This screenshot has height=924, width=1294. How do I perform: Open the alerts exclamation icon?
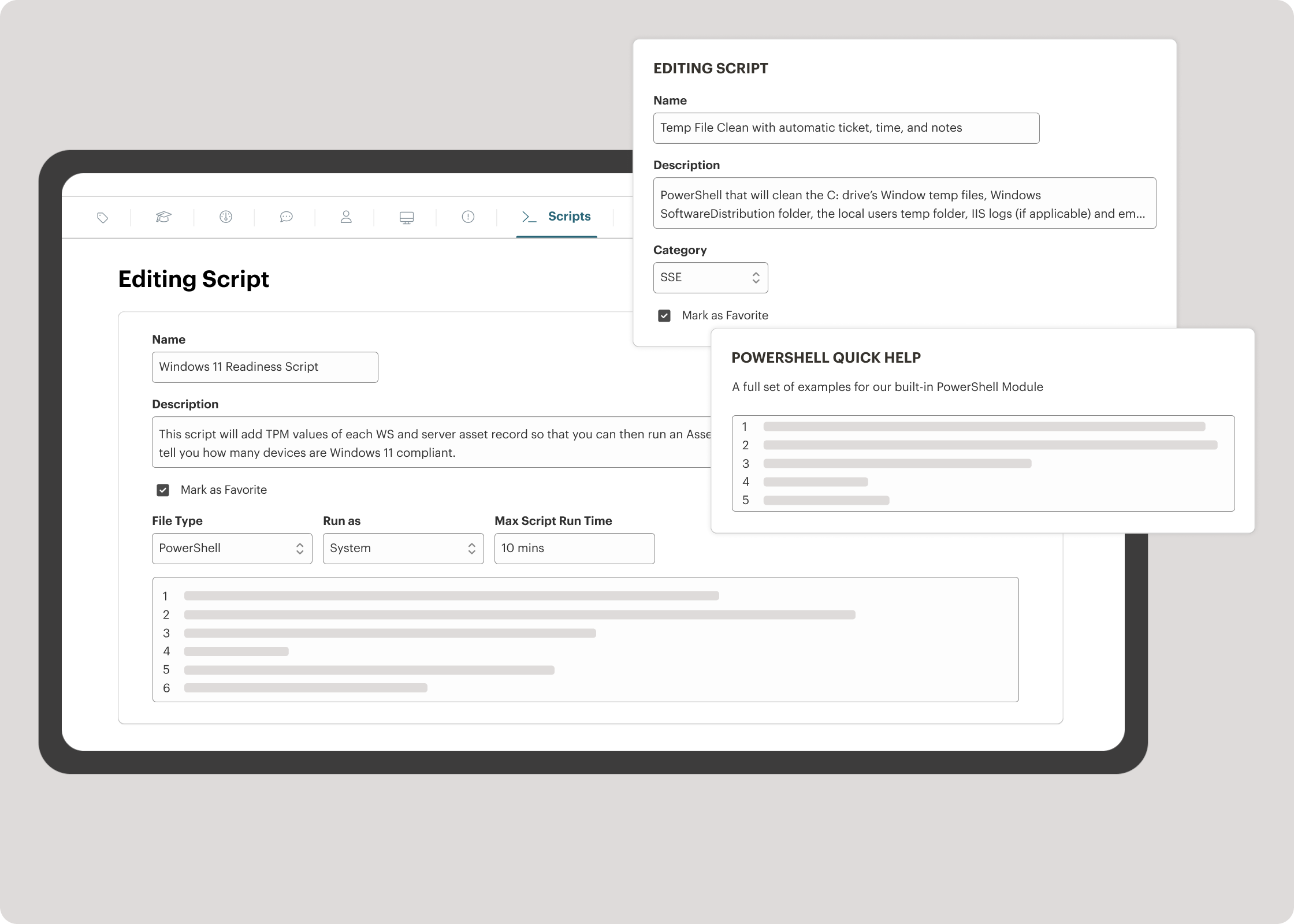[x=467, y=217]
